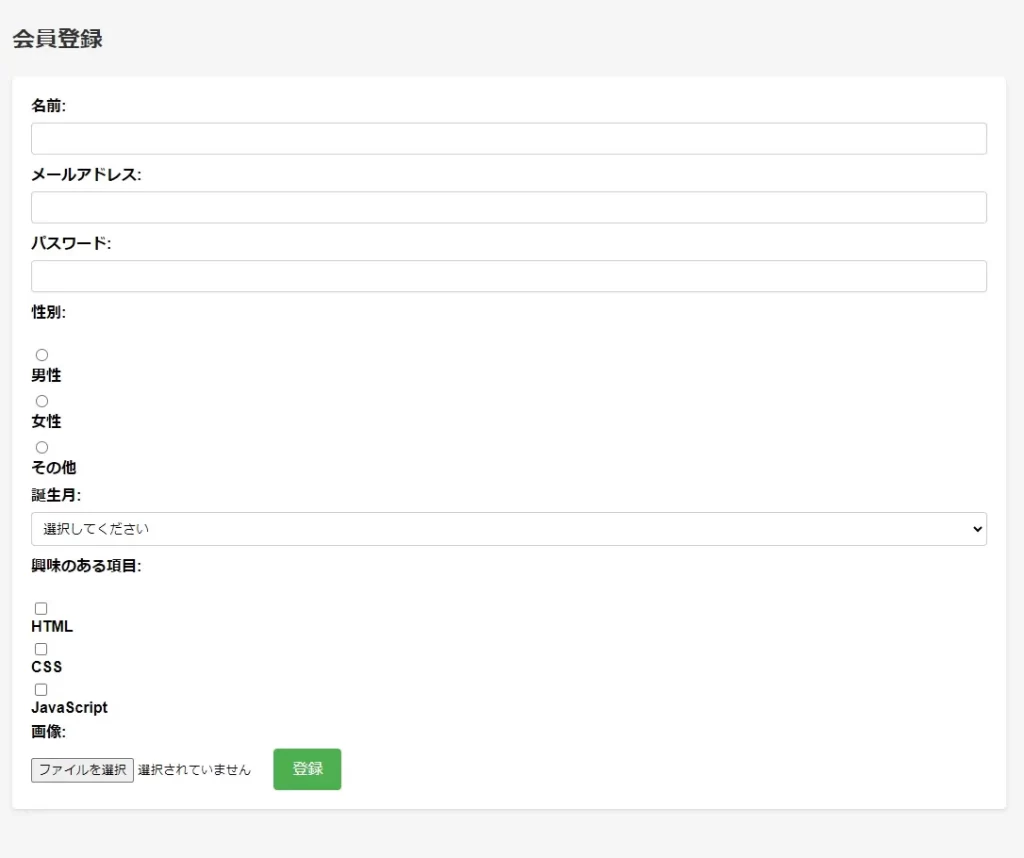The height and width of the screenshot is (858, 1024).
Task: Check the HTML interest checkbox
Action: click(x=41, y=608)
